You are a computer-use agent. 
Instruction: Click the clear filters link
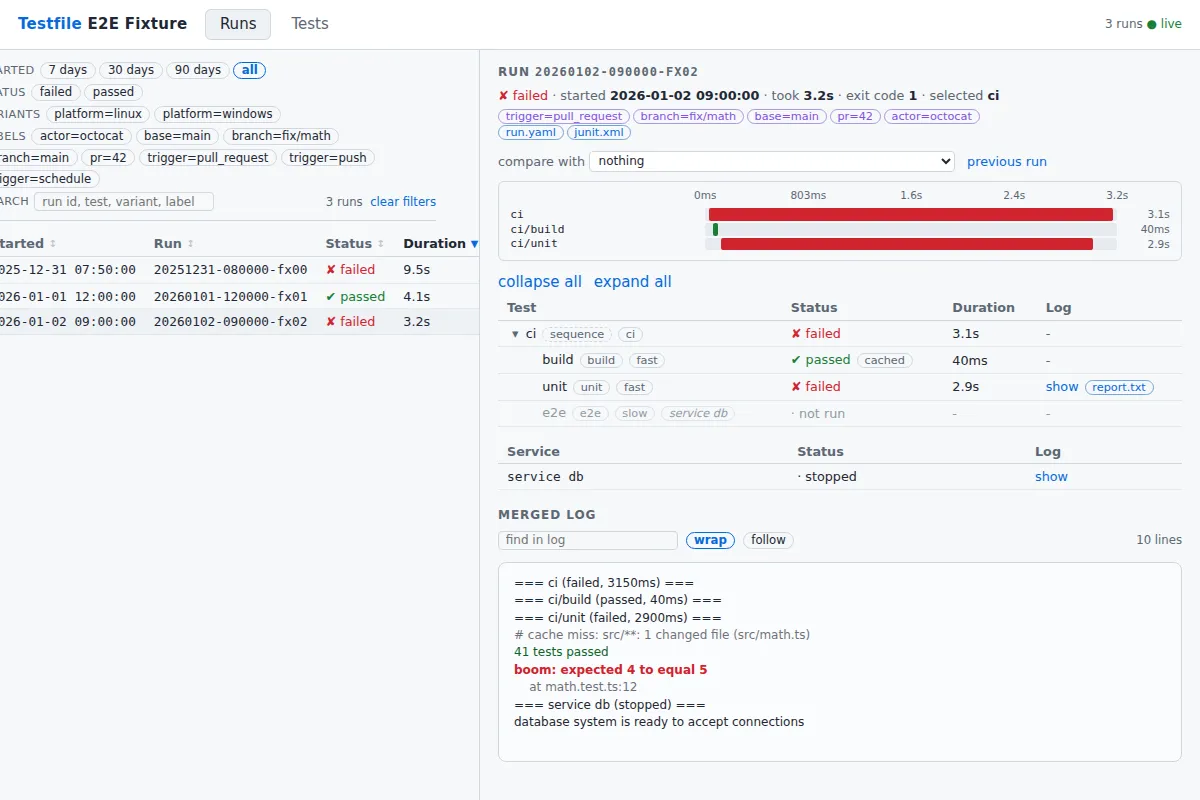click(x=403, y=202)
